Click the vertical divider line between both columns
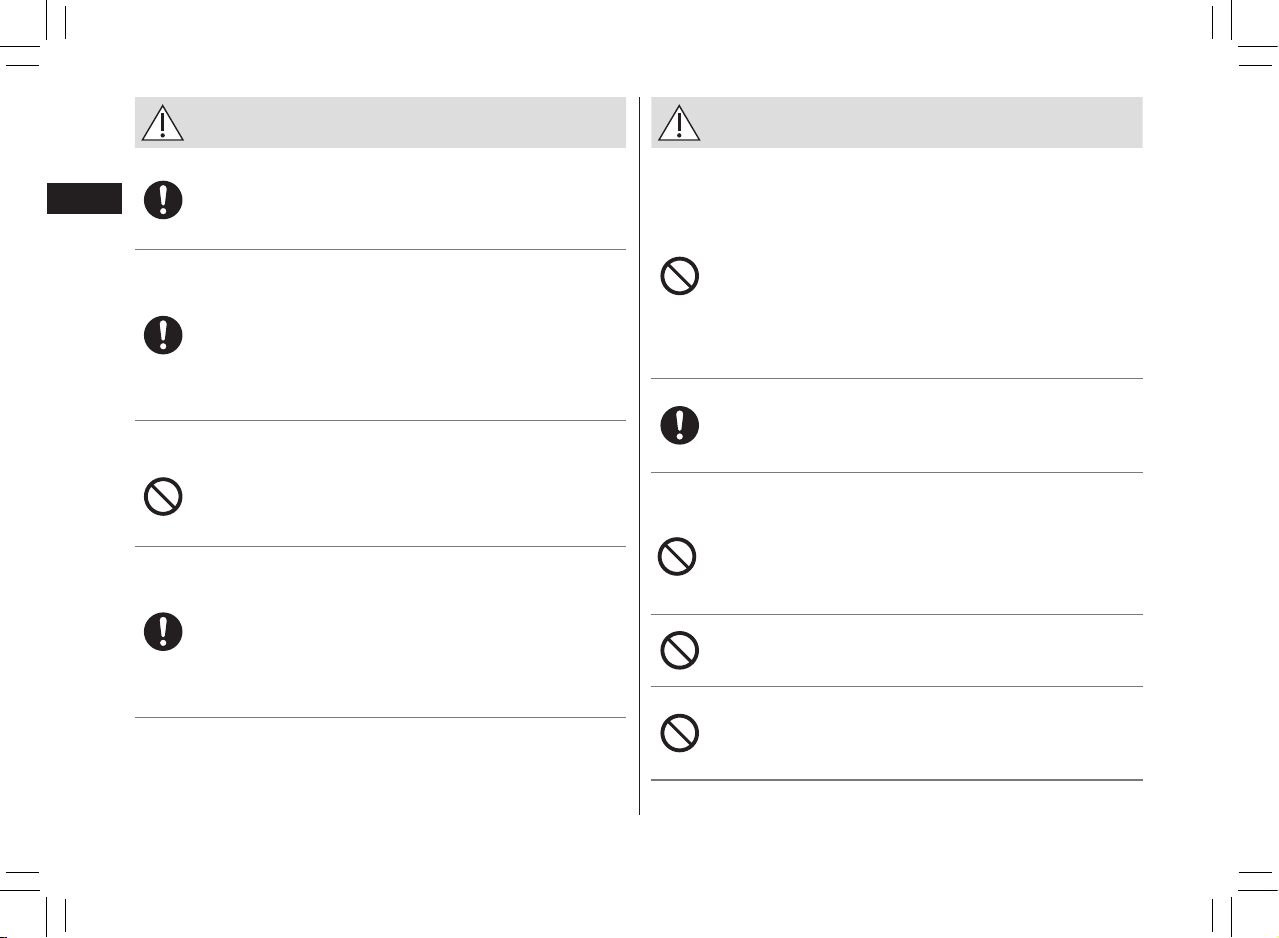Screen dimensions: 1279x938 coord(639,456)
